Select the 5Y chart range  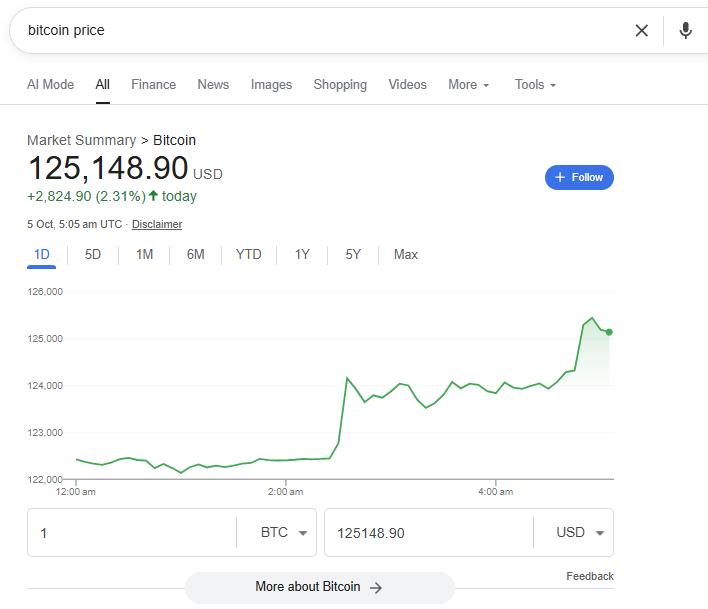click(353, 255)
